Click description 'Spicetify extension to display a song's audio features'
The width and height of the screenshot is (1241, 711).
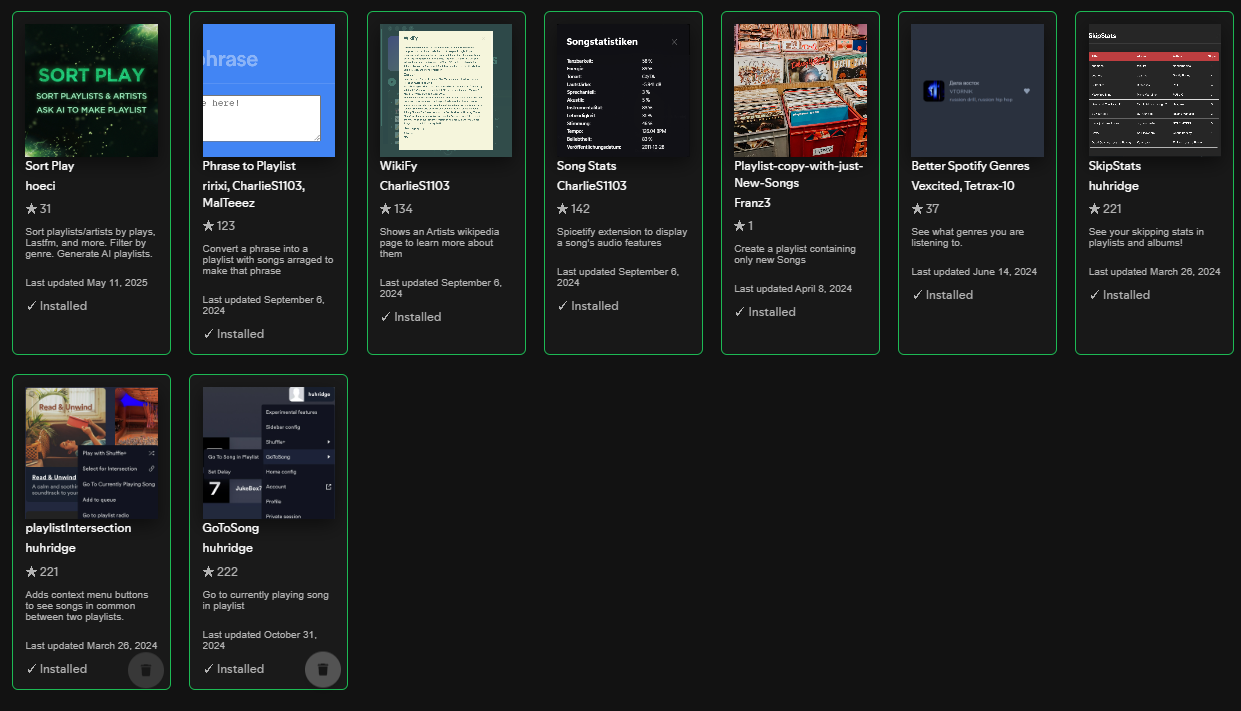click(x=622, y=238)
